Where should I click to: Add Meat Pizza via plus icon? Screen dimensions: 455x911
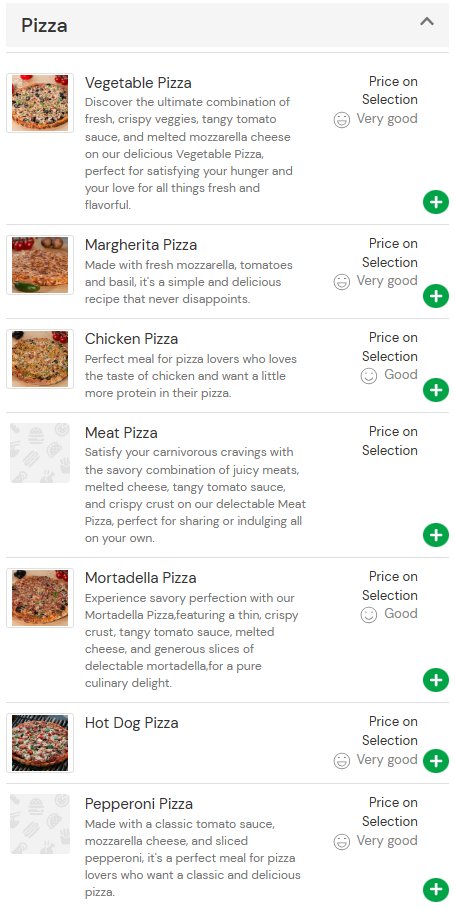(x=436, y=535)
